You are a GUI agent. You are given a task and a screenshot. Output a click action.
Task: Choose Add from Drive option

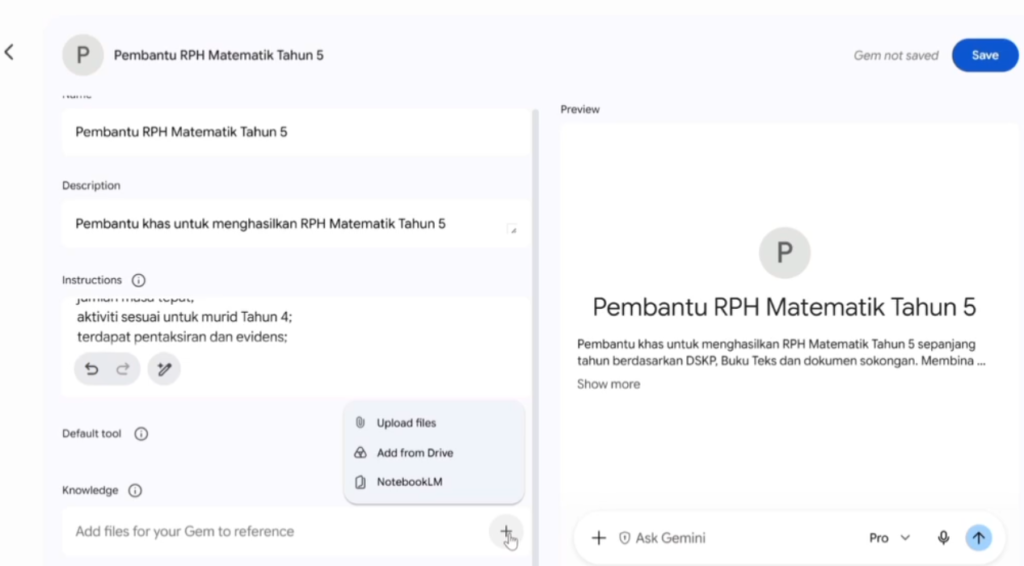pos(434,452)
